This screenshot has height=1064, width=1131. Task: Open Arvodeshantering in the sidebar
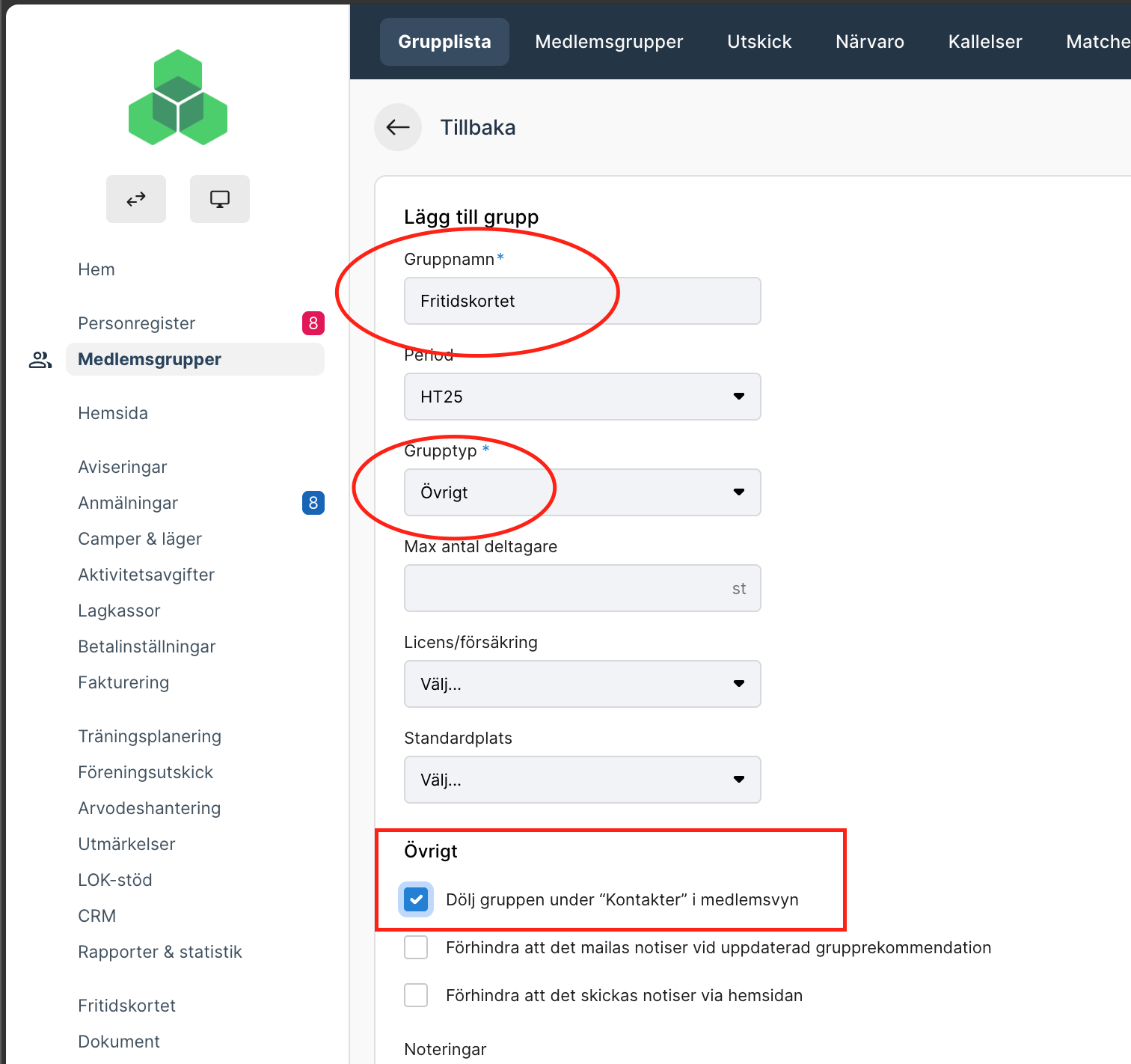click(150, 808)
